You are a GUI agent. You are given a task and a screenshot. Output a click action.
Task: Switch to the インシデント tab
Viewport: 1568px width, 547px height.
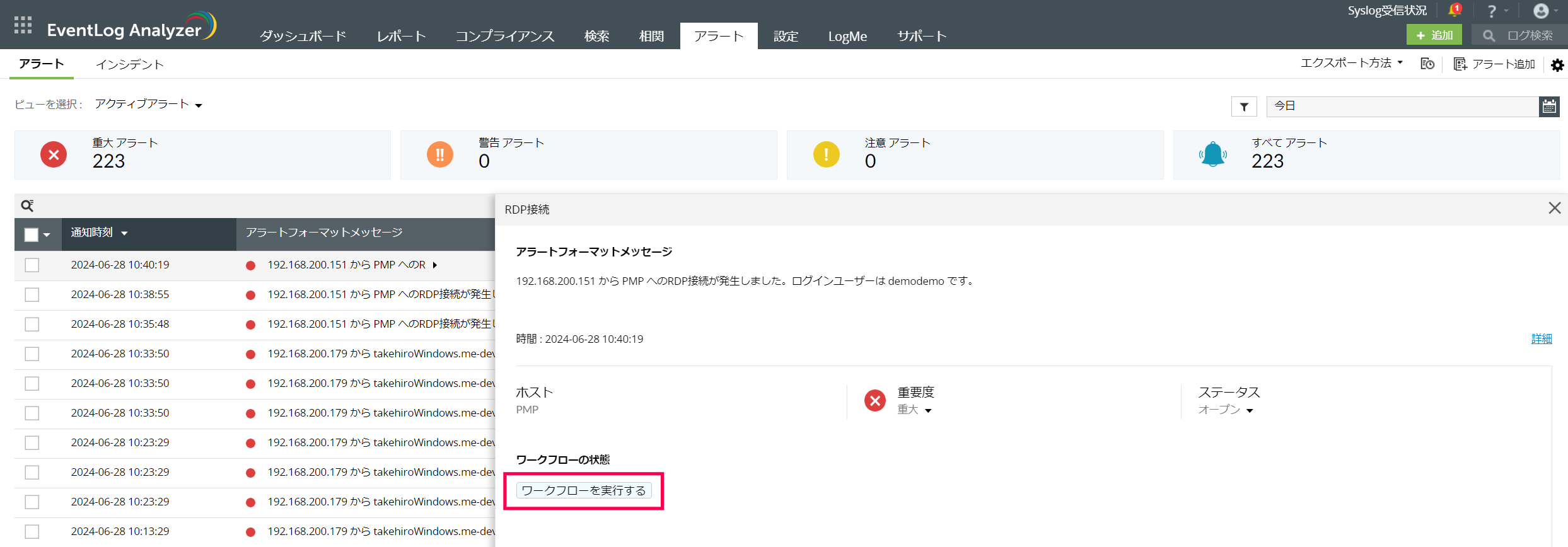pyautogui.click(x=129, y=64)
